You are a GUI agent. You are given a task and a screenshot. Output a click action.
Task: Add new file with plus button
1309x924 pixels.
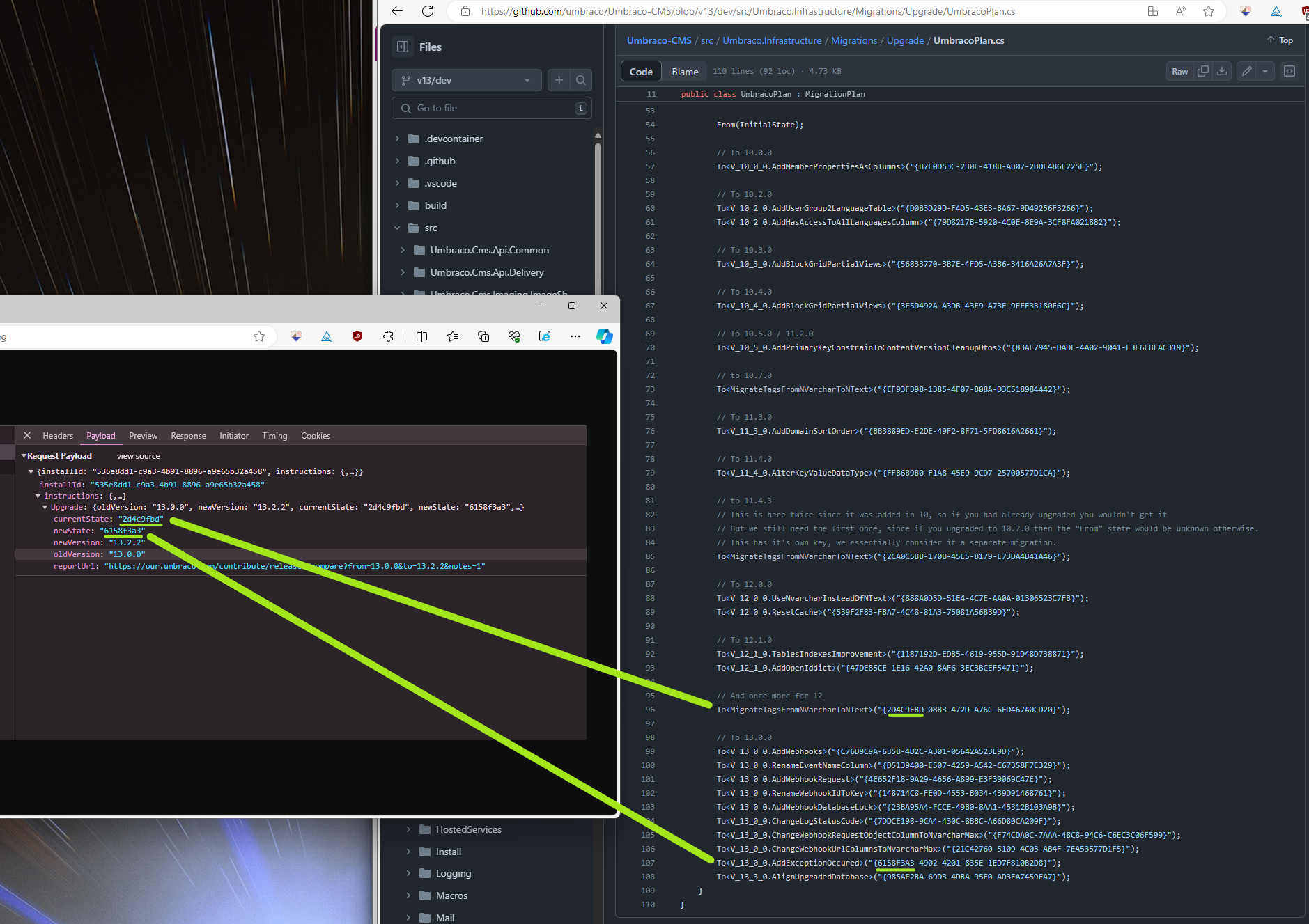coord(559,80)
